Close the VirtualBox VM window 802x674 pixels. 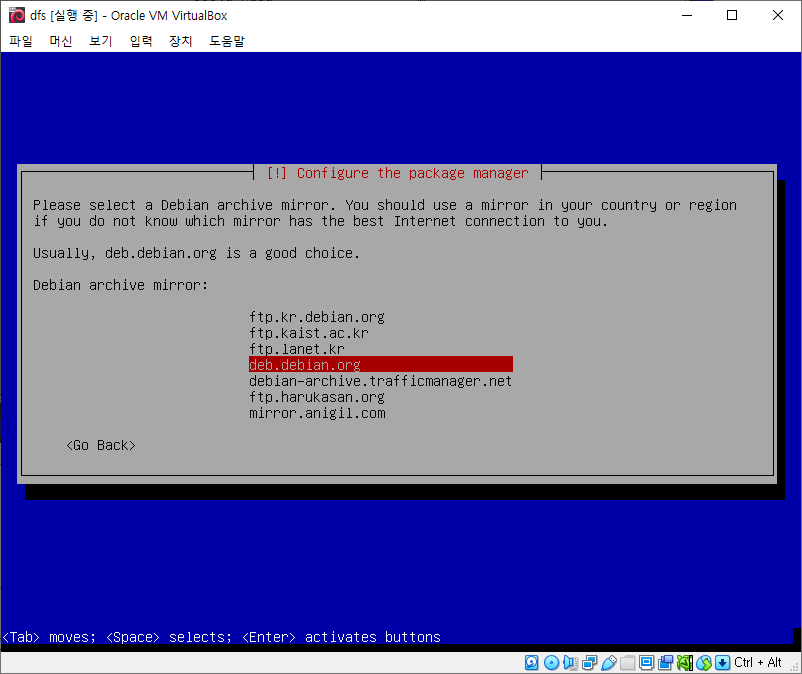(777, 15)
